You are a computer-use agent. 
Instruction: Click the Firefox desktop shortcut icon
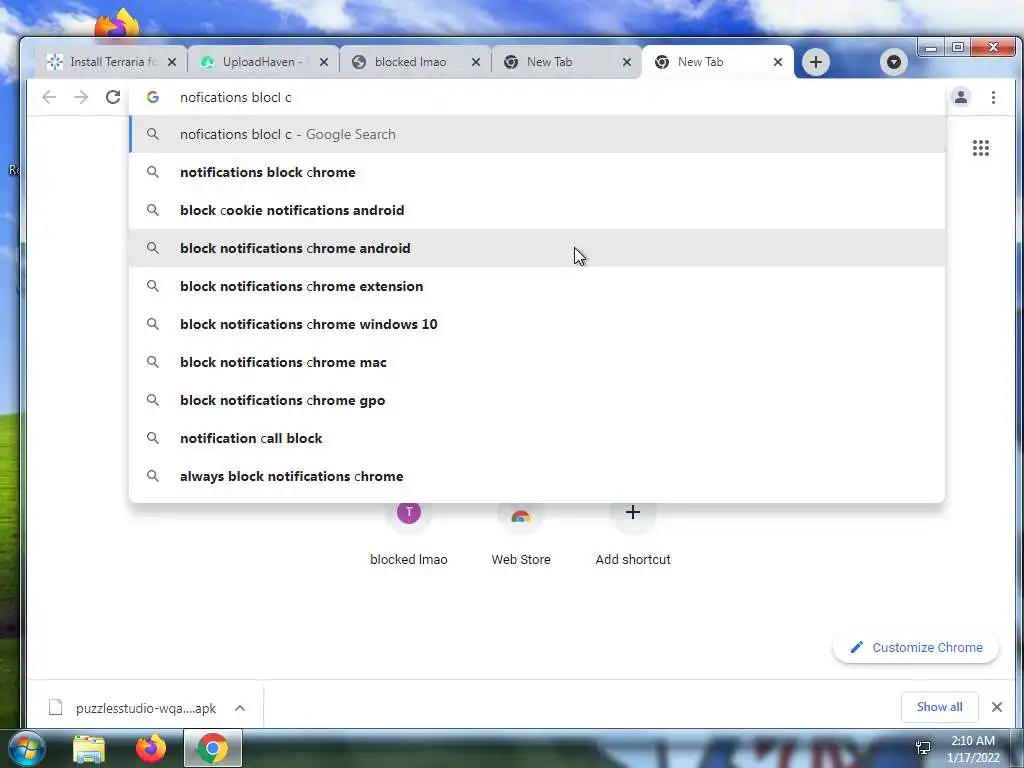coord(117,24)
